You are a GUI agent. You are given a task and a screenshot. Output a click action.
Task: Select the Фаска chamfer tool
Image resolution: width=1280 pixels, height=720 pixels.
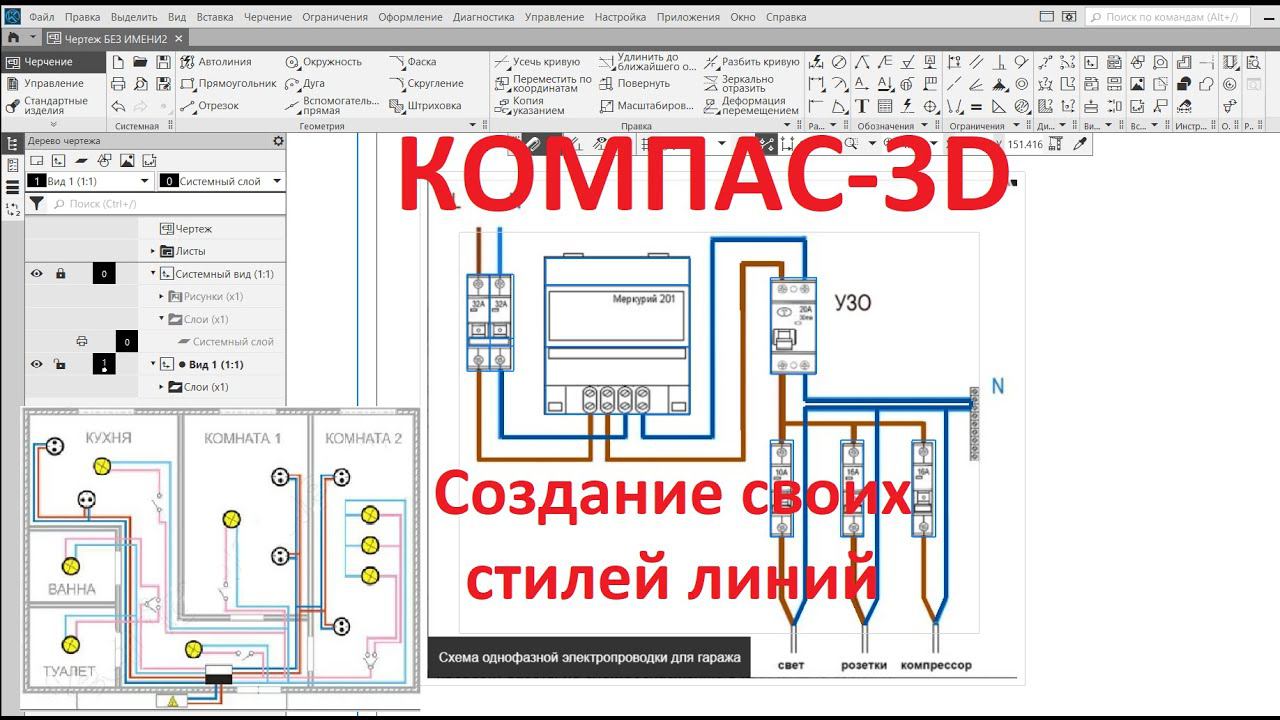click(x=413, y=62)
